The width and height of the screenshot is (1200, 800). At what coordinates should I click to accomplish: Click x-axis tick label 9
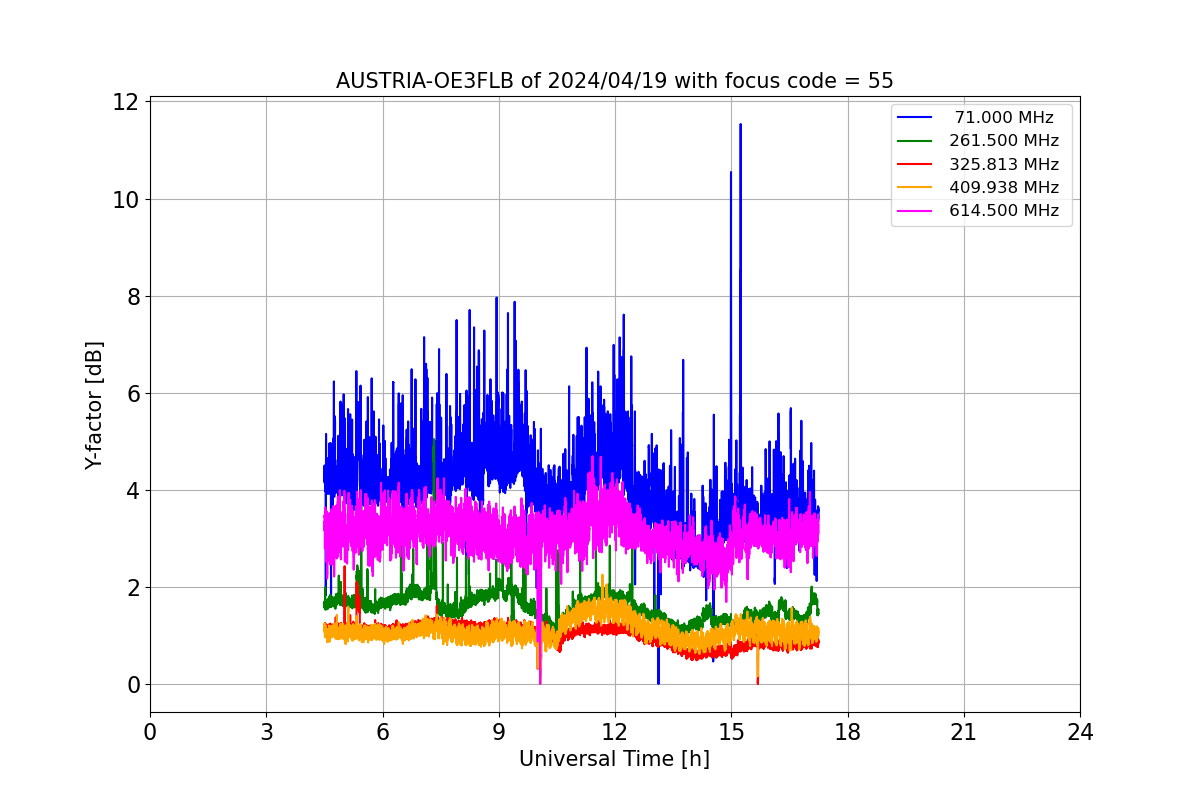(x=498, y=732)
